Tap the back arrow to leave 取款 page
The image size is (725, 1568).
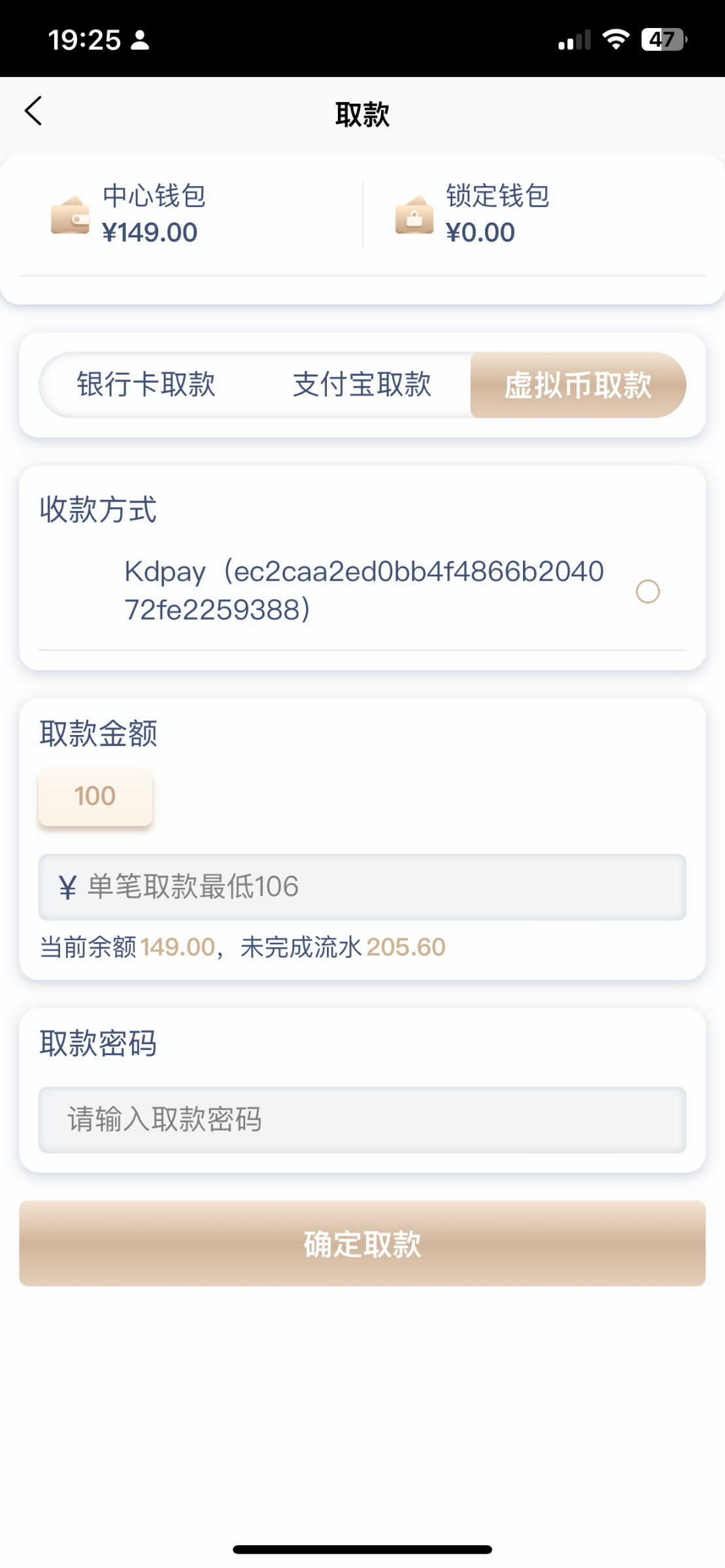33,111
